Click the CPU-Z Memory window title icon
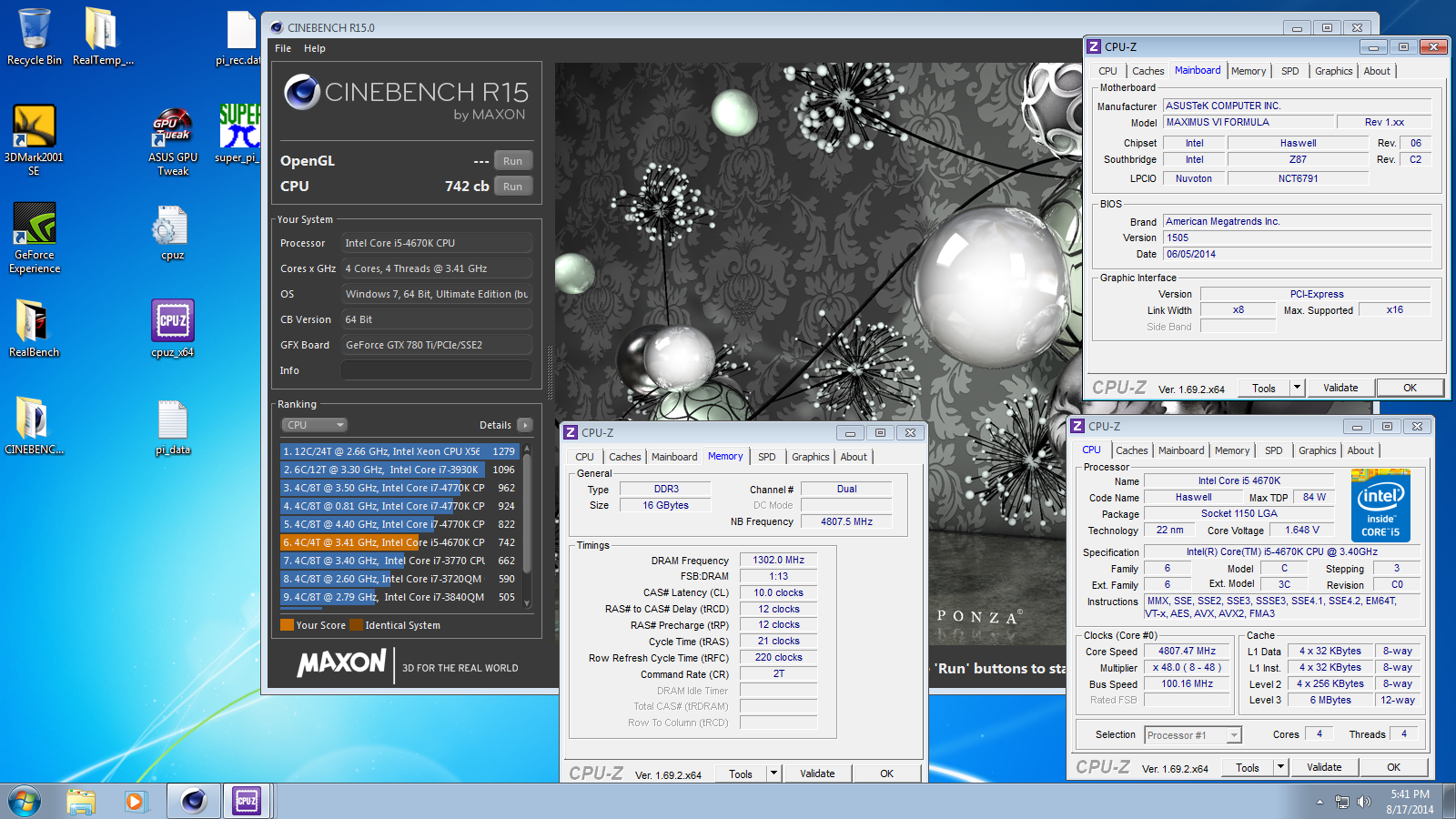Image resolution: width=1456 pixels, height=819 pixels. click(571, 432)
